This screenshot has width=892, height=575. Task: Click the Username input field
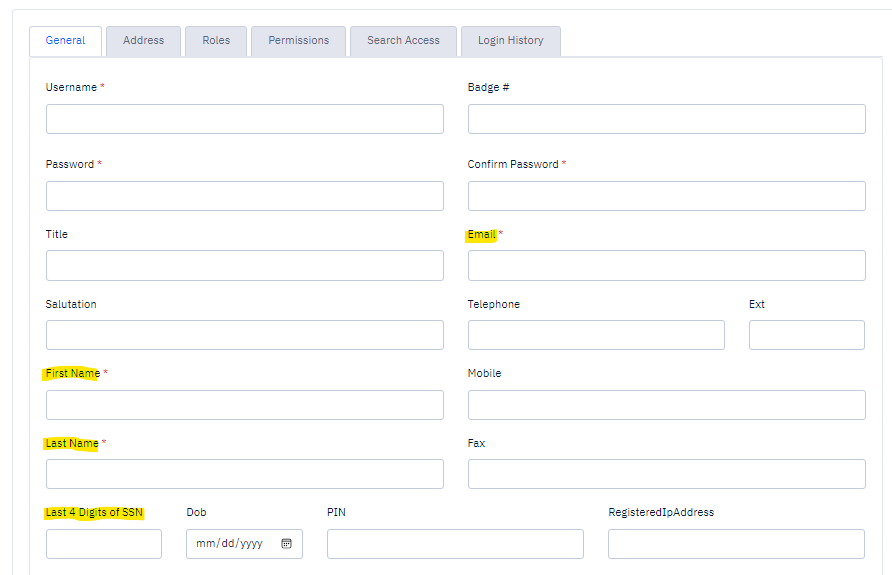tap(244, 119)
